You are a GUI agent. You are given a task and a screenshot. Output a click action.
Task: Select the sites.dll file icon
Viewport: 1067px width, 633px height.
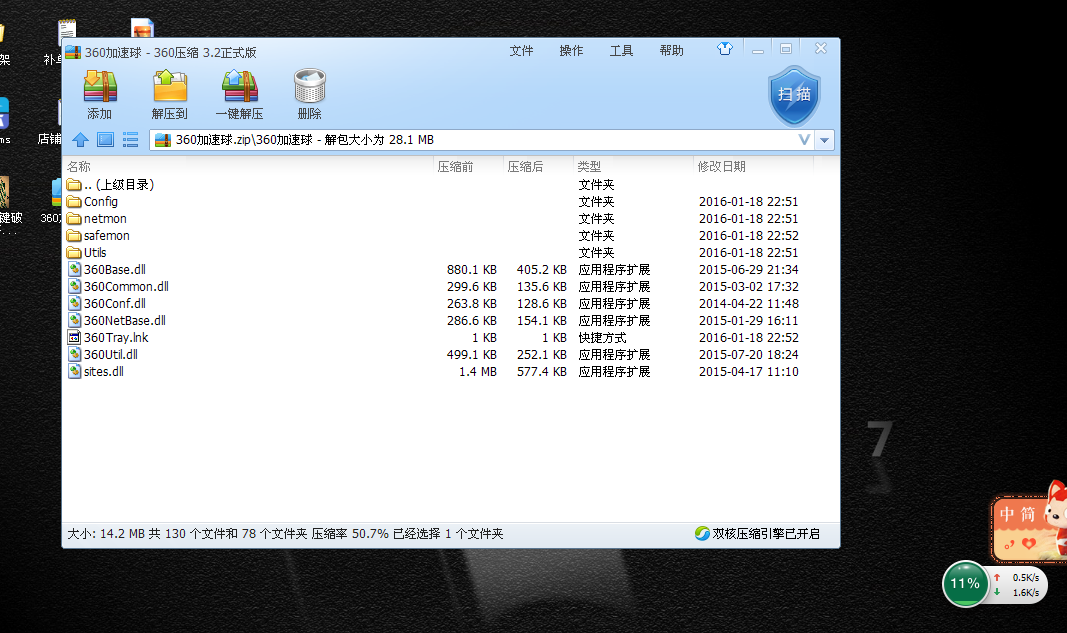point(74,372)
